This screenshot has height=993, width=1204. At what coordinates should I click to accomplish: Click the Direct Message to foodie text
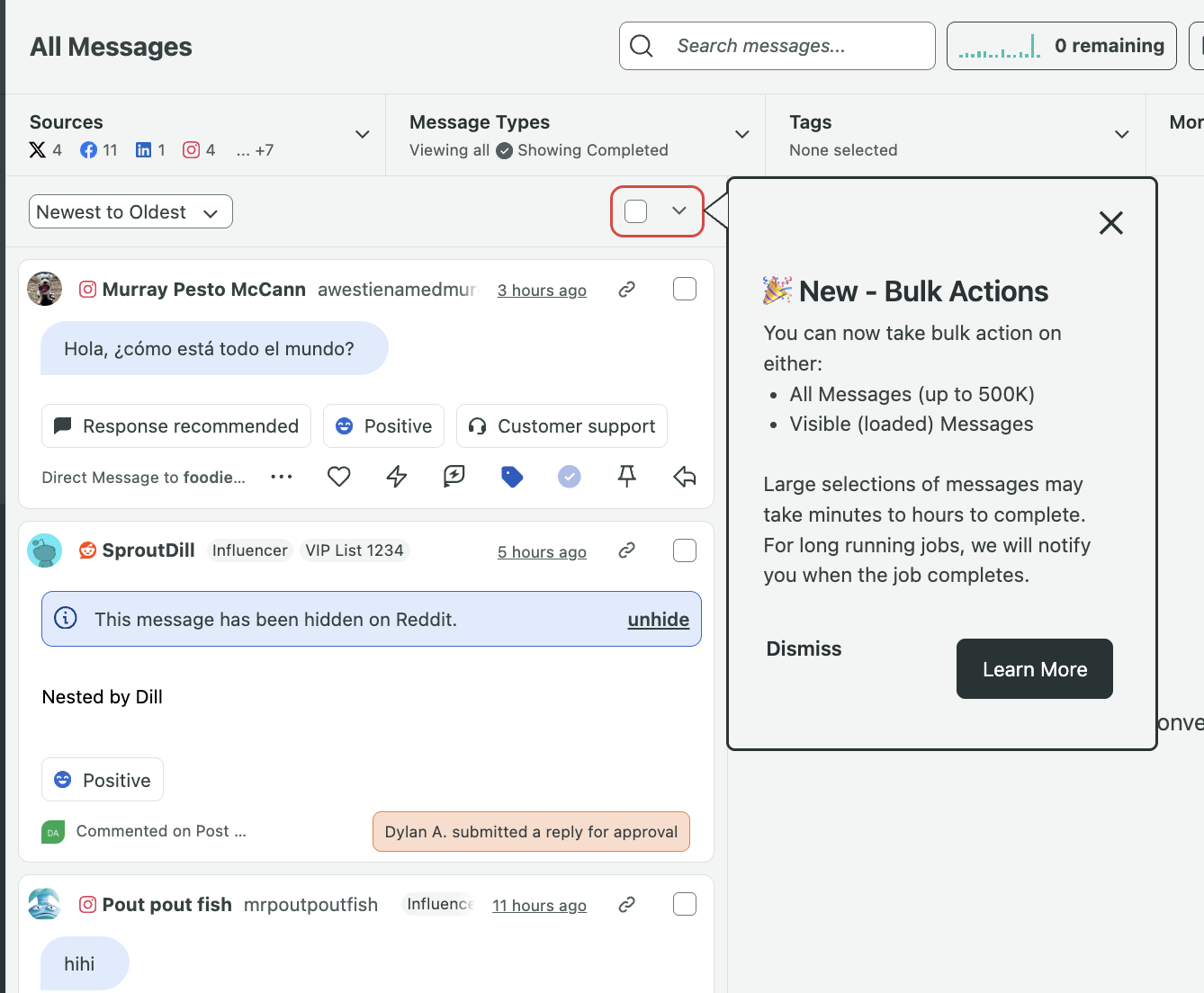click(143, 477)
